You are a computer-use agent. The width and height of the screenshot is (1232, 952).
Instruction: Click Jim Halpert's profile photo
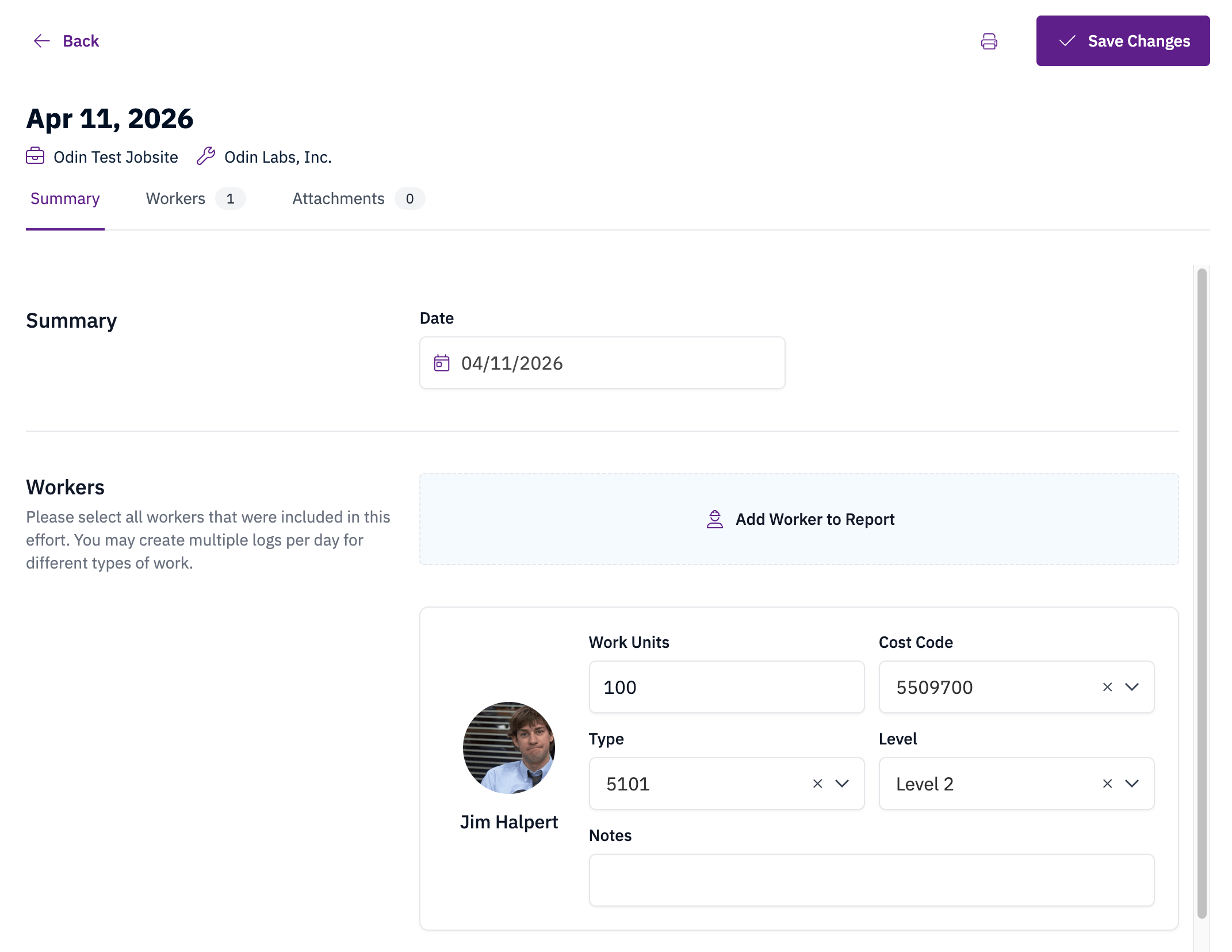509,748
